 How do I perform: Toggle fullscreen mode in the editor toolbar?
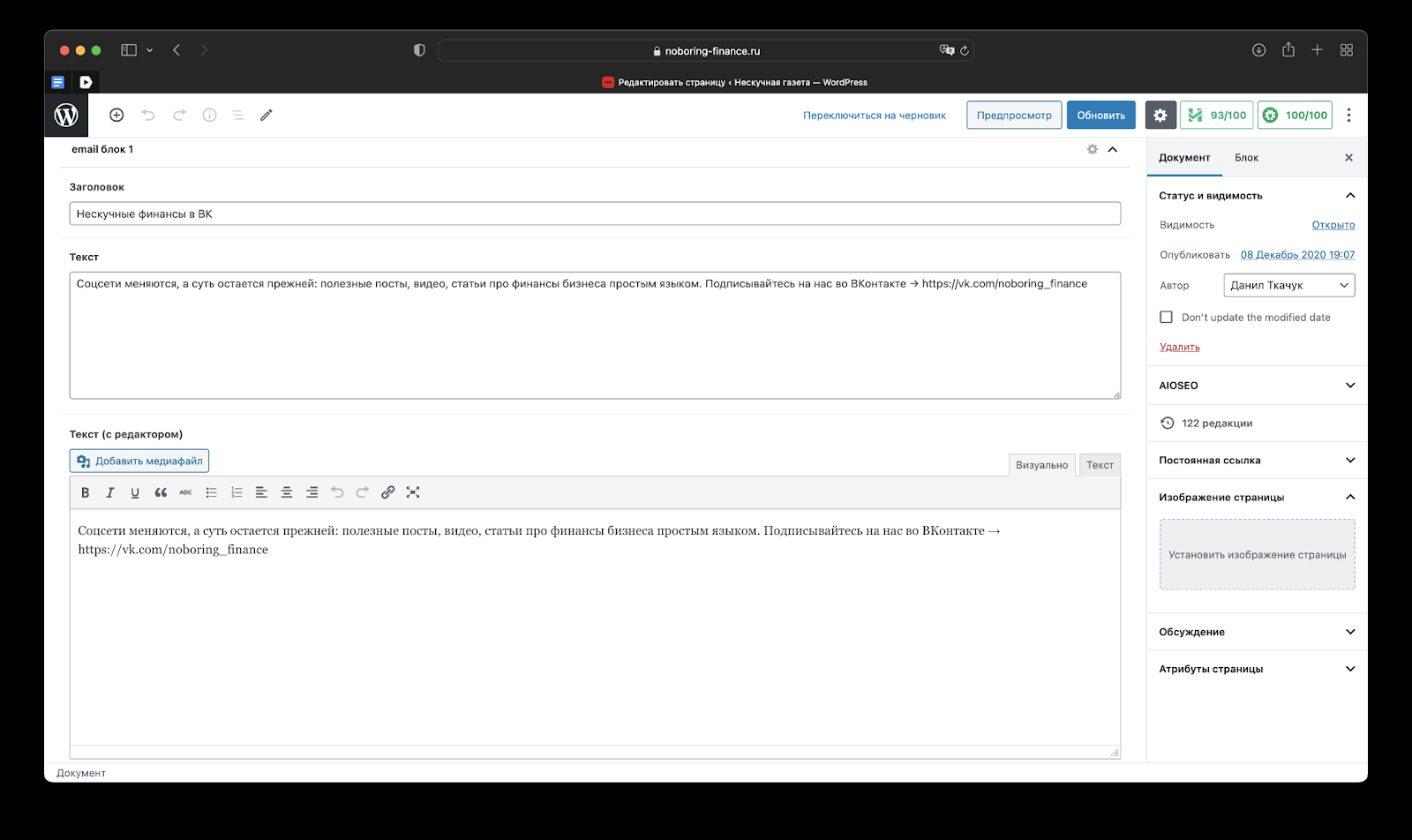(413, 492)
